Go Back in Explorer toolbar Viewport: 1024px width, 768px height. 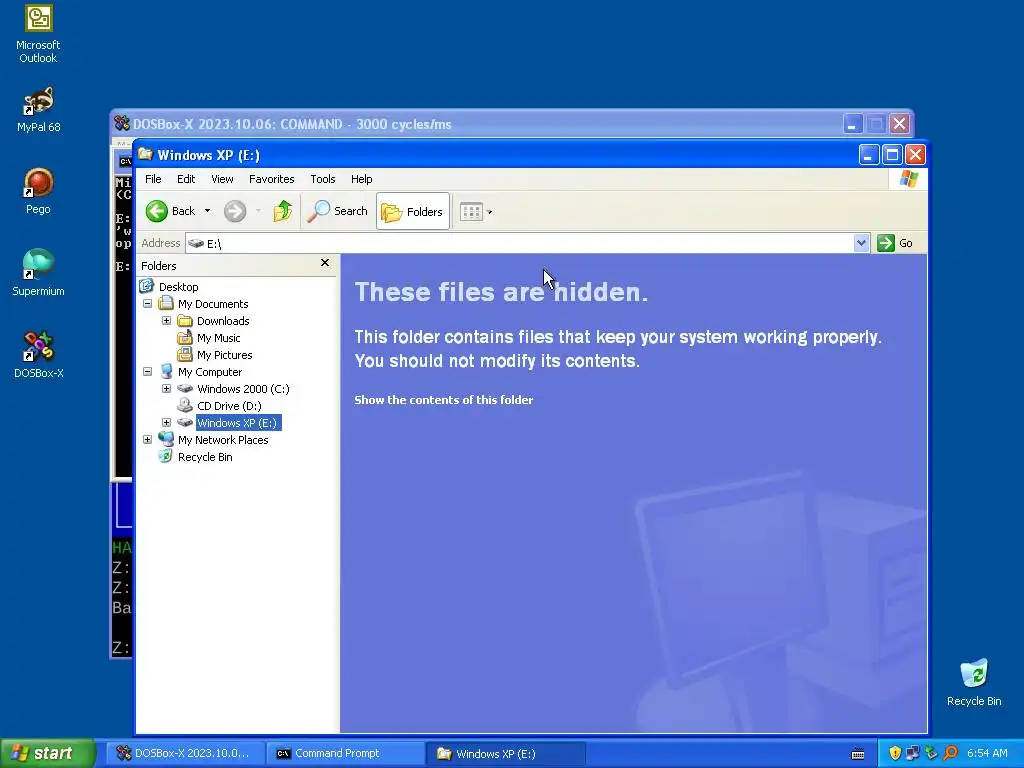(x=171, y=211)
